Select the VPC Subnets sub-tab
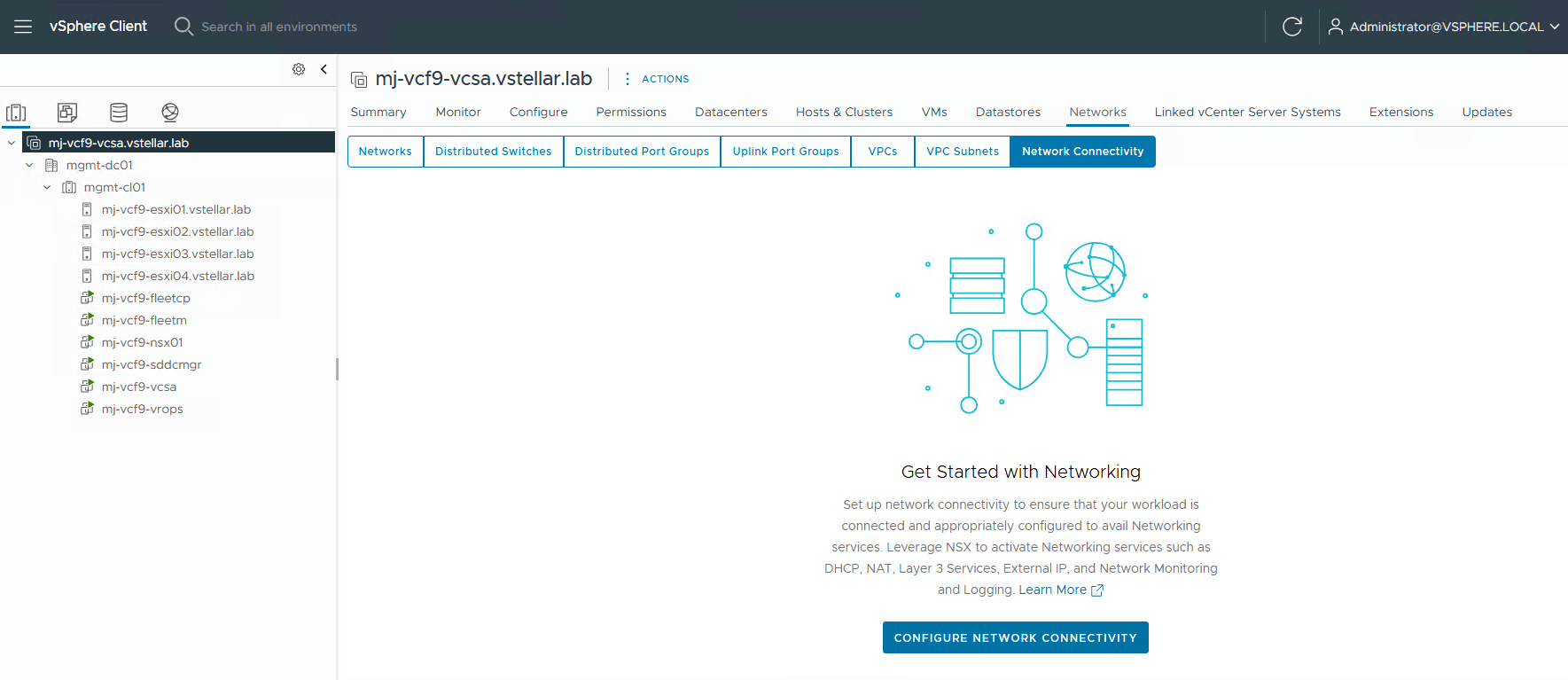 [x=963, y=152]
